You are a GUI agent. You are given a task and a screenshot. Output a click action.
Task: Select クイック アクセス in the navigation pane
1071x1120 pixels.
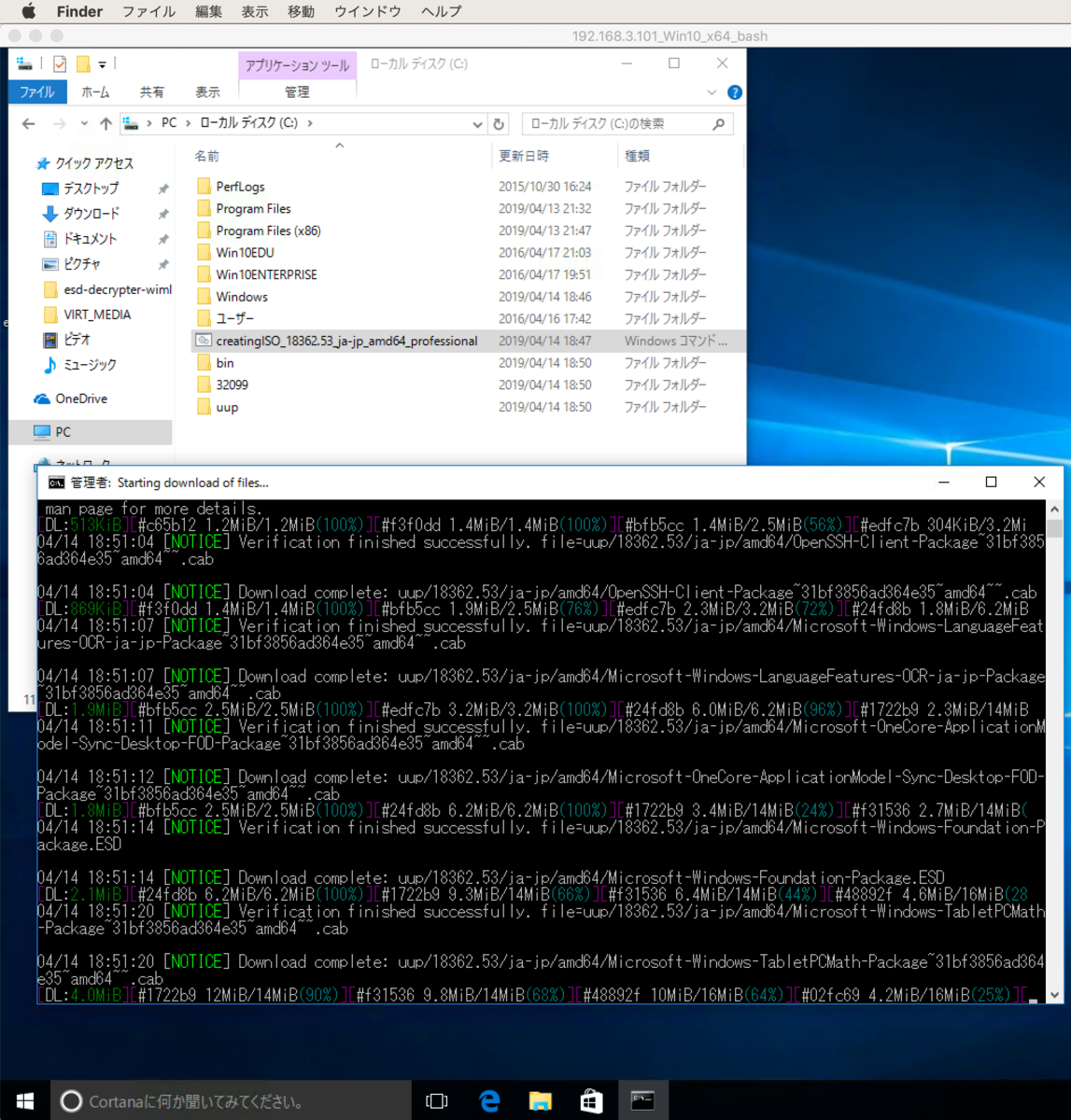coord(93,163)
